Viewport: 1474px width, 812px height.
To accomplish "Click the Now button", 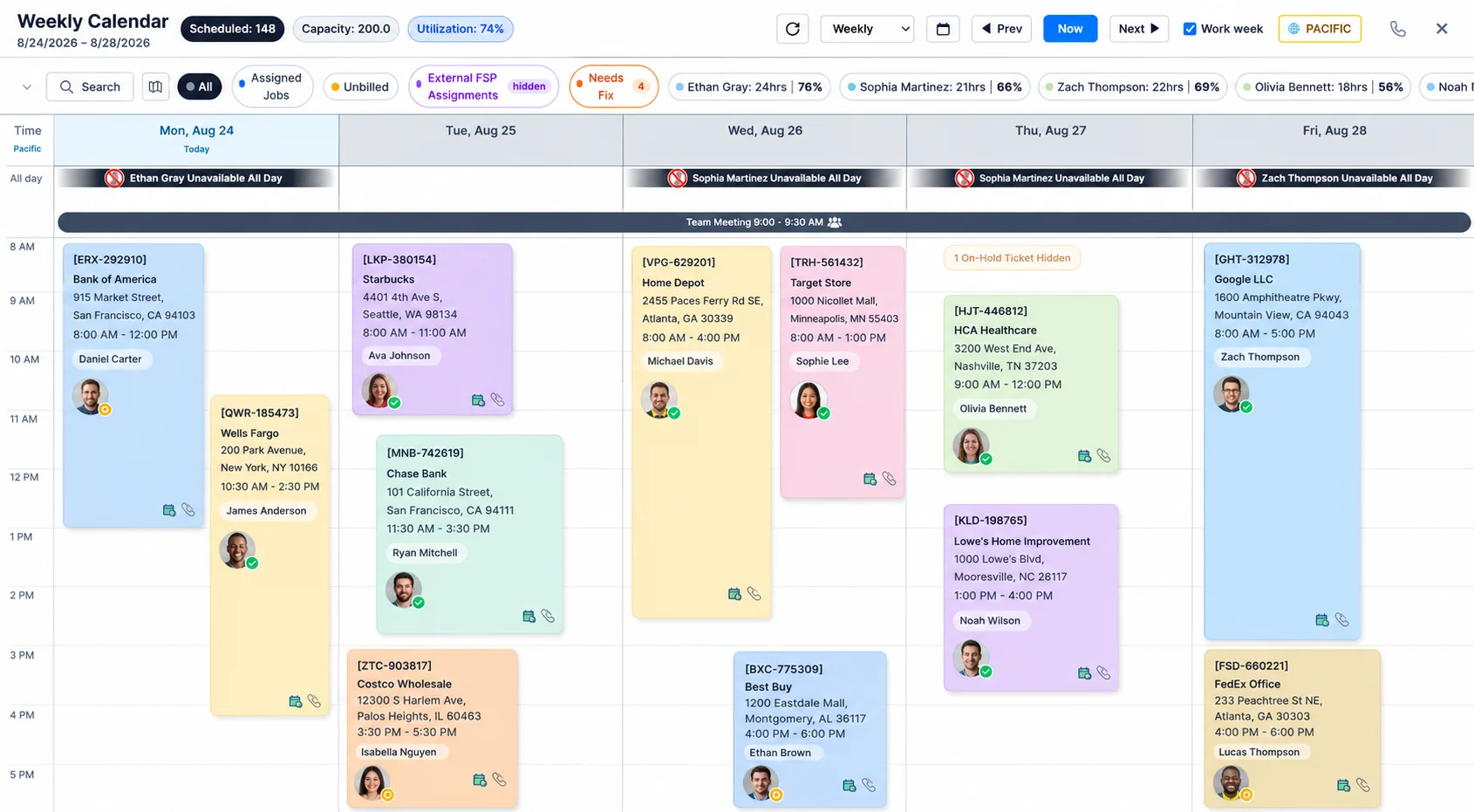I will click(1070, 29).
